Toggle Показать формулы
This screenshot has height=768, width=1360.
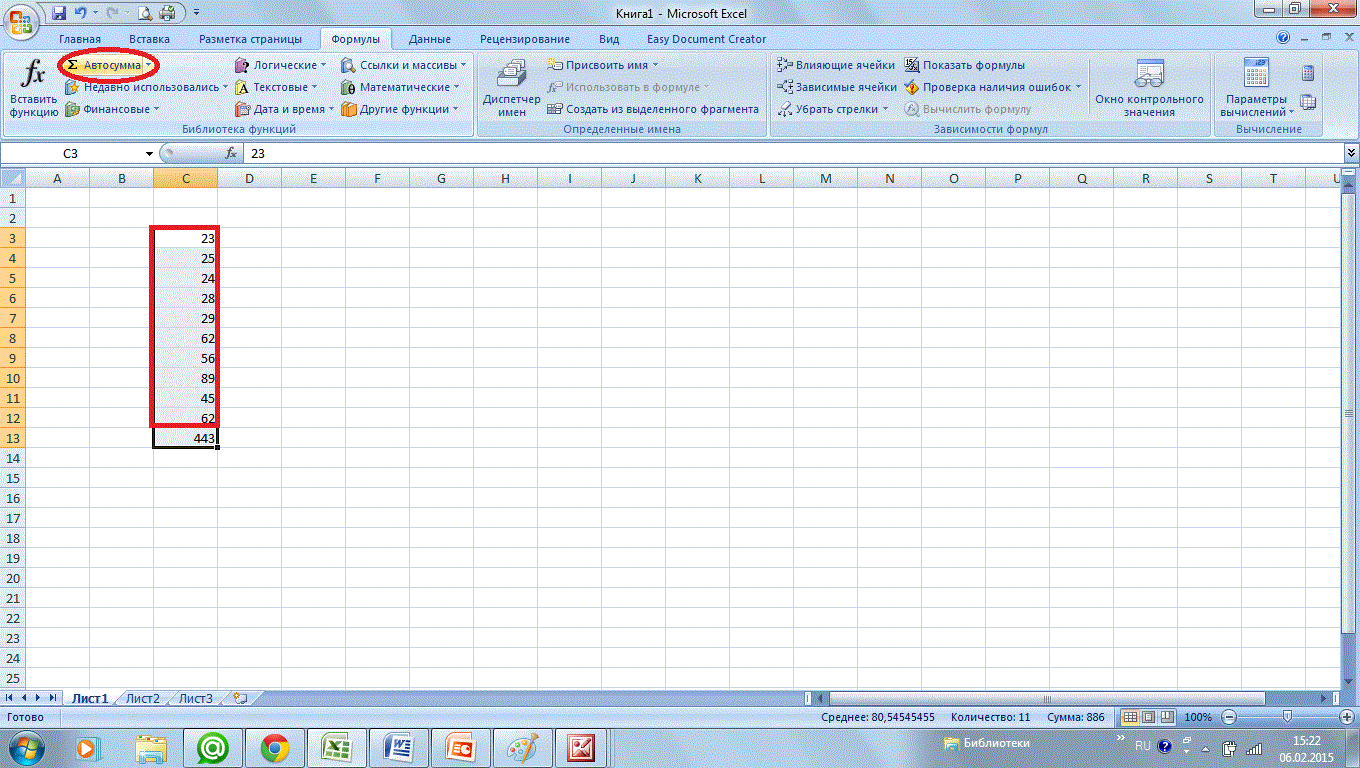click(x=965, y=65)
